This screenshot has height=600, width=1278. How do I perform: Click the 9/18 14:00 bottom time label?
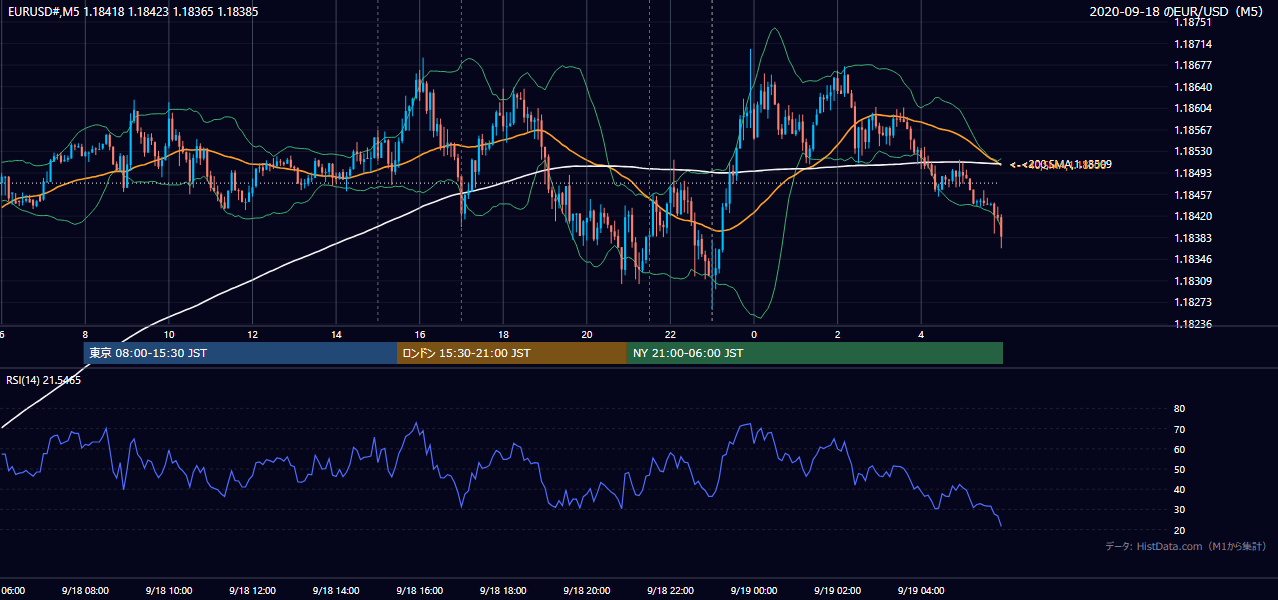pos(336,591)
